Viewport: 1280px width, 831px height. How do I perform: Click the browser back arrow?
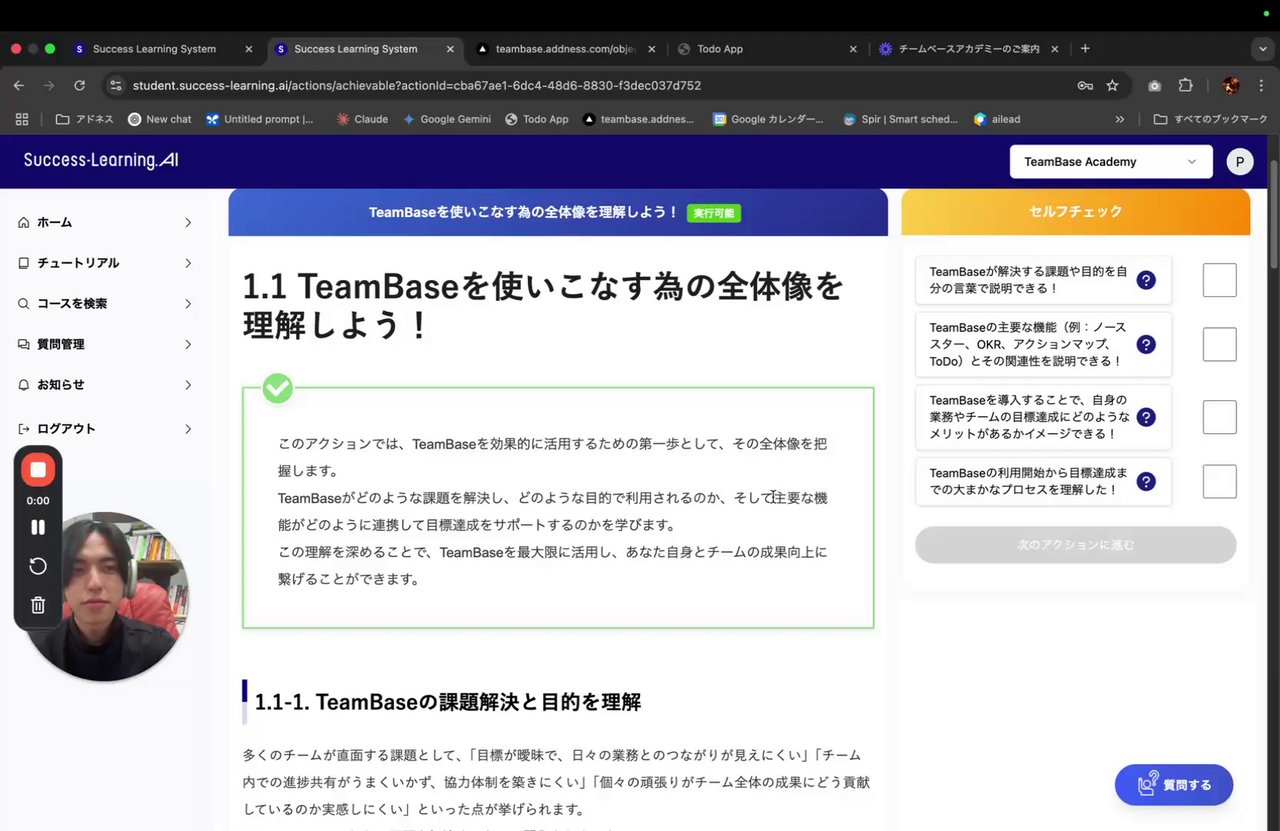18,86
